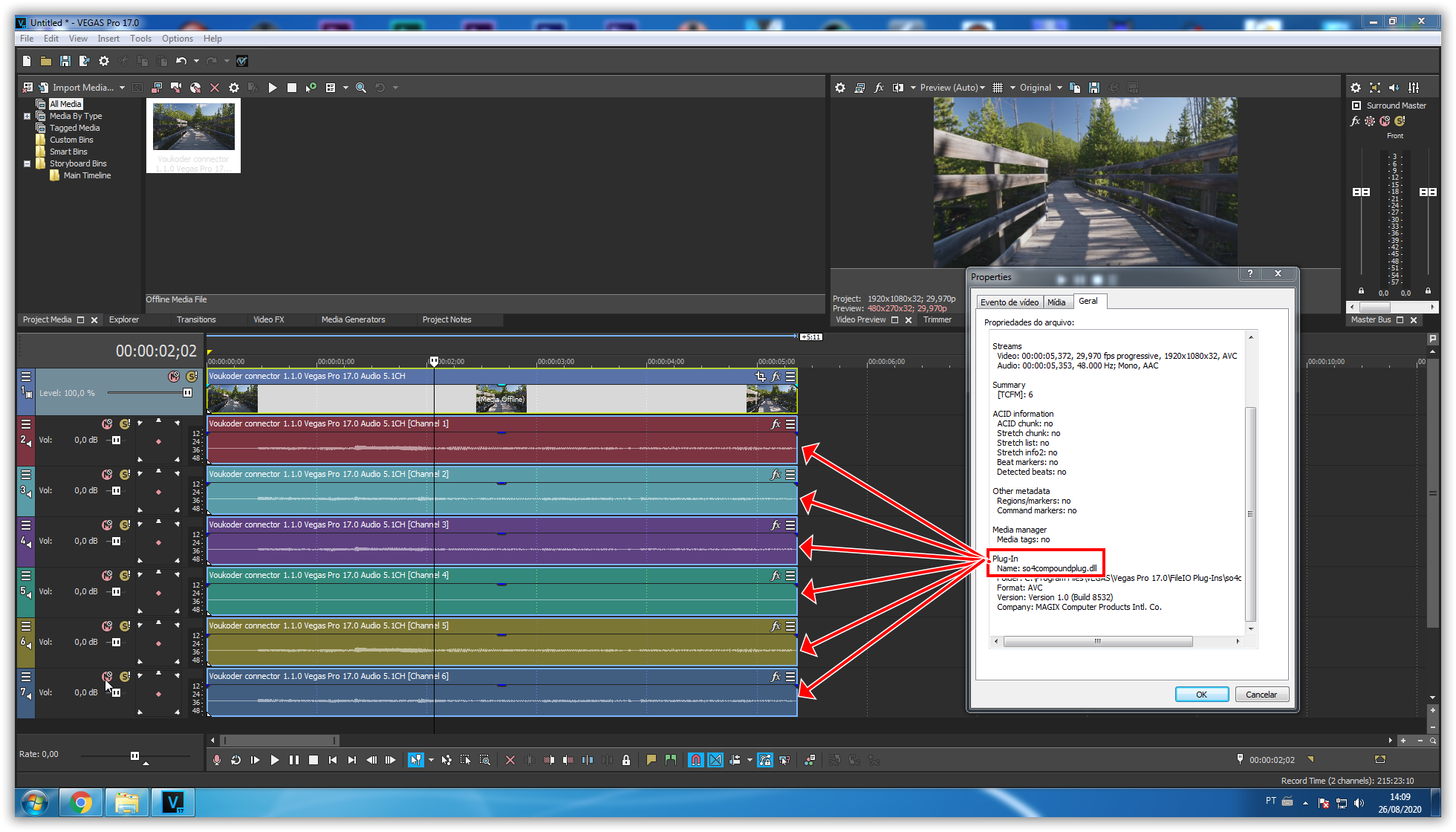Viewport: 1456px width, 832px height.
Task: Open Project Properties gear in main toolbar
Action: coord(104,61)
